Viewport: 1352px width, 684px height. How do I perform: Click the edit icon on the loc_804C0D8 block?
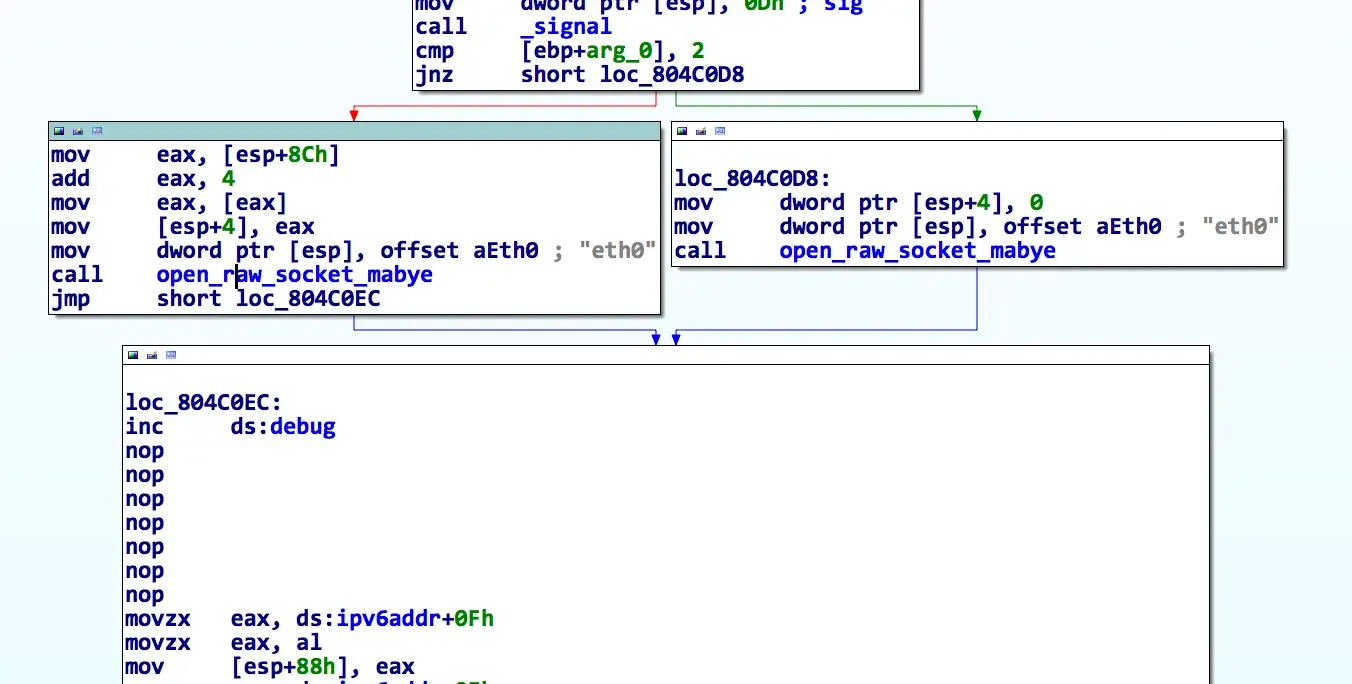pyautogui.click(x=701, y=131)
